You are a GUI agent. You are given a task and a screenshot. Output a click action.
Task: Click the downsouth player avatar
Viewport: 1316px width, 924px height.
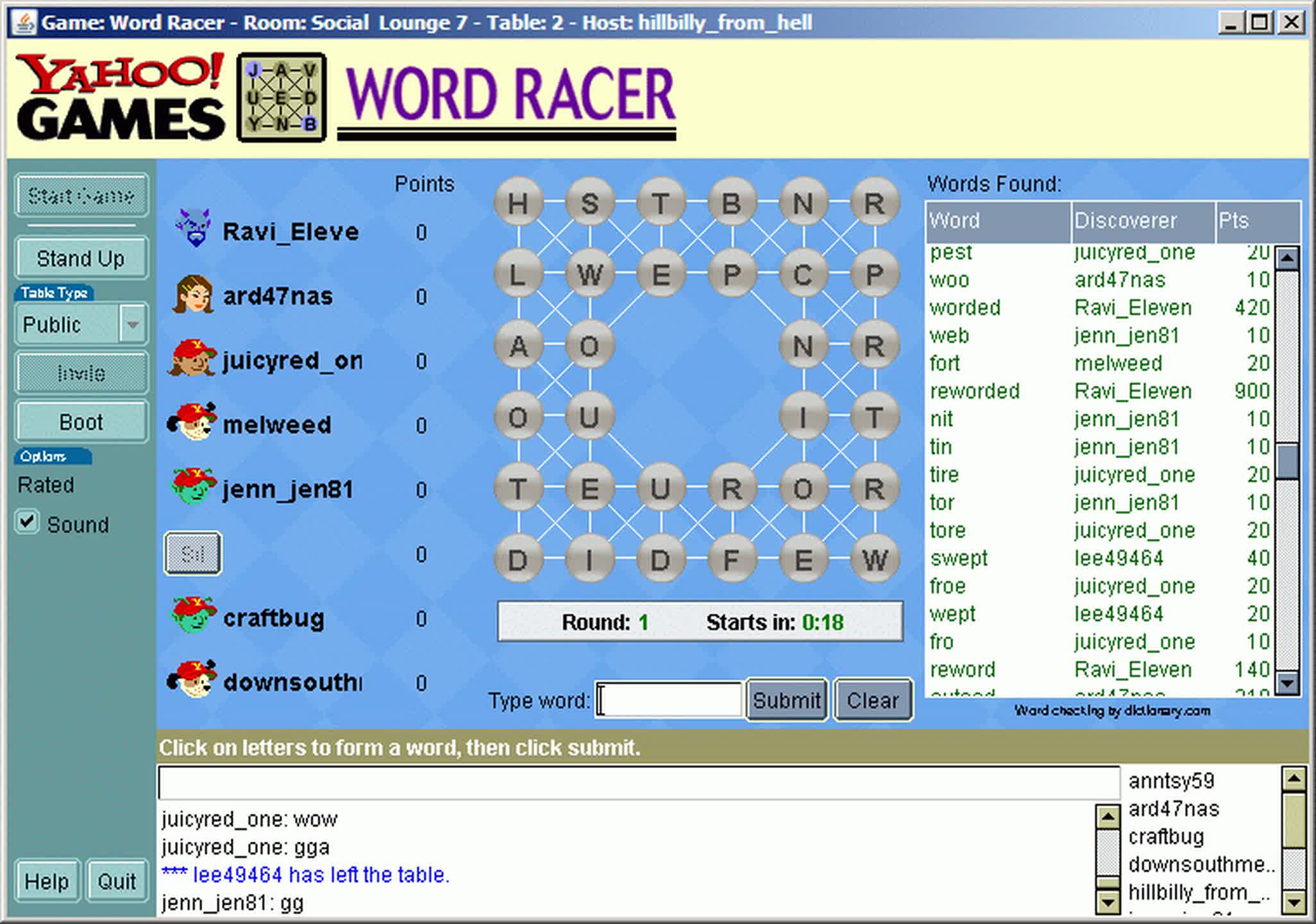point(192,680)
